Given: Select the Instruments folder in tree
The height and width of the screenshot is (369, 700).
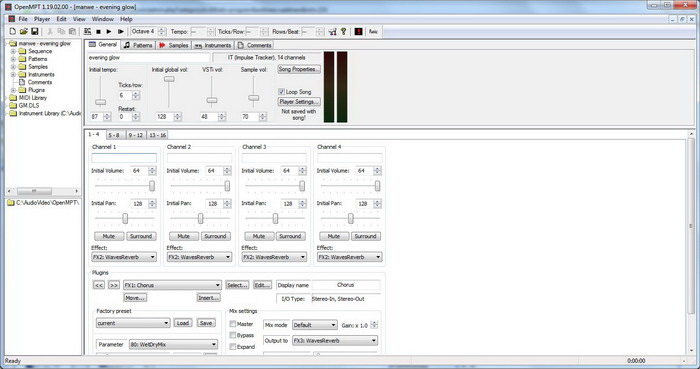Looking at the screenshot, I should 41,75.
